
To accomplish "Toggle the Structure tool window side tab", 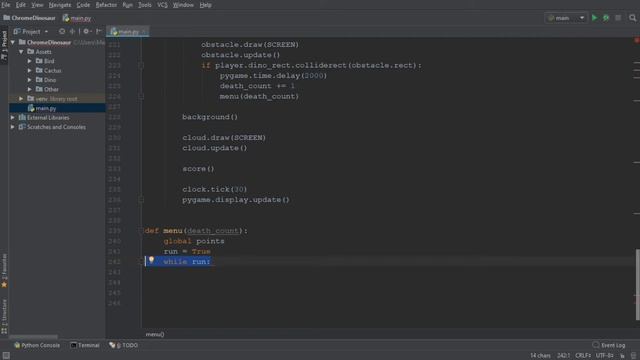I will click(4, 315).
